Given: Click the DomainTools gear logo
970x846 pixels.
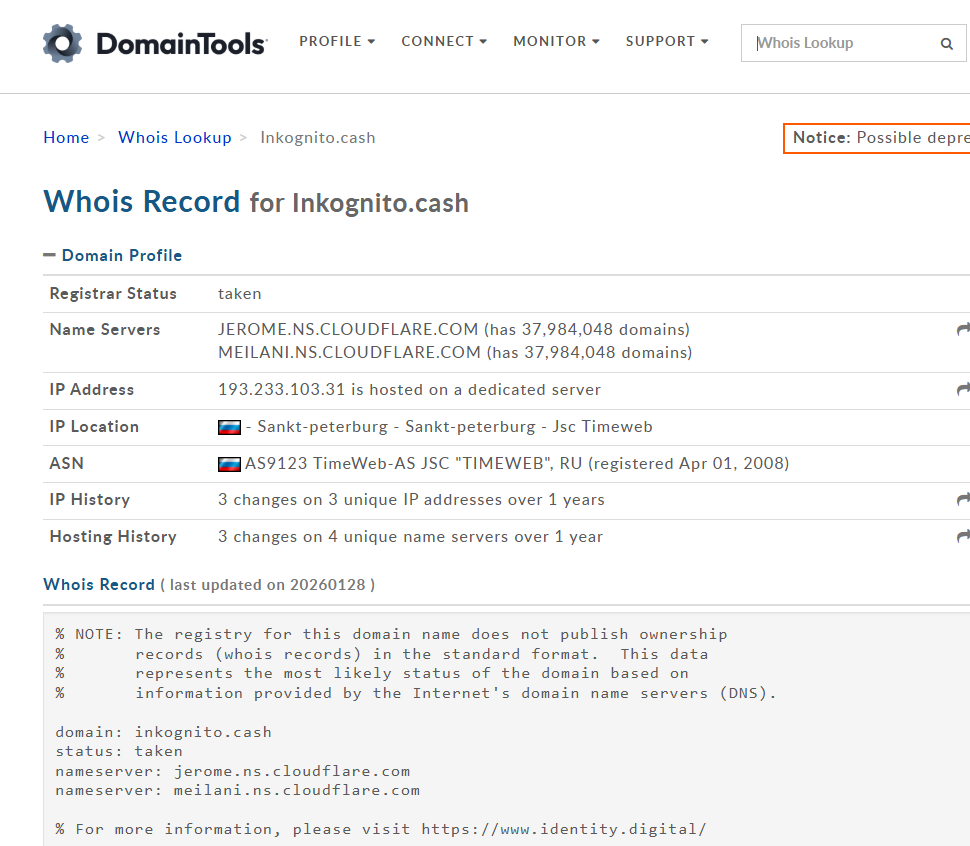Looking at the screenshot, I should (x=62, y=42).
